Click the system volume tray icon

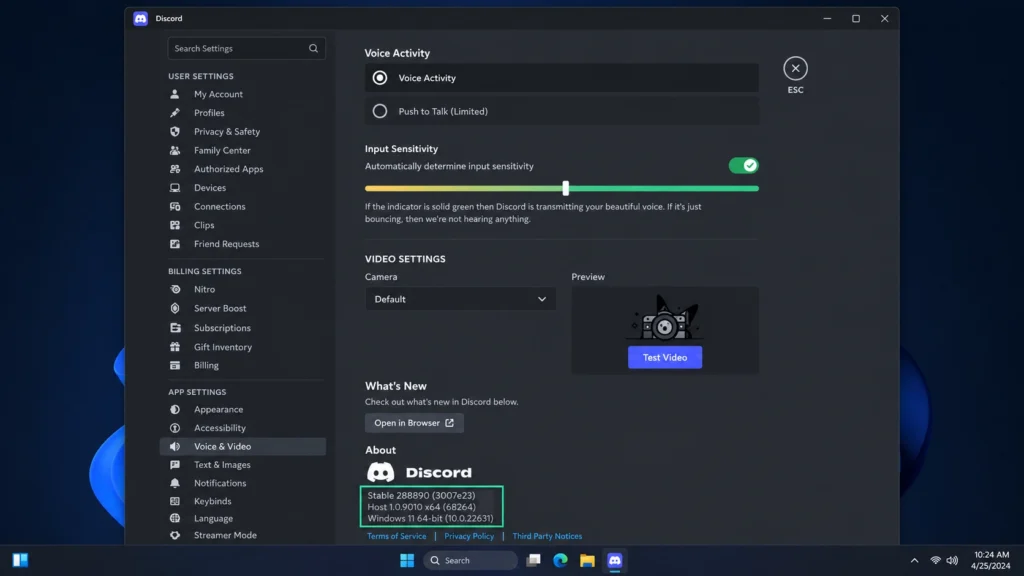click(x=952, y=560)
